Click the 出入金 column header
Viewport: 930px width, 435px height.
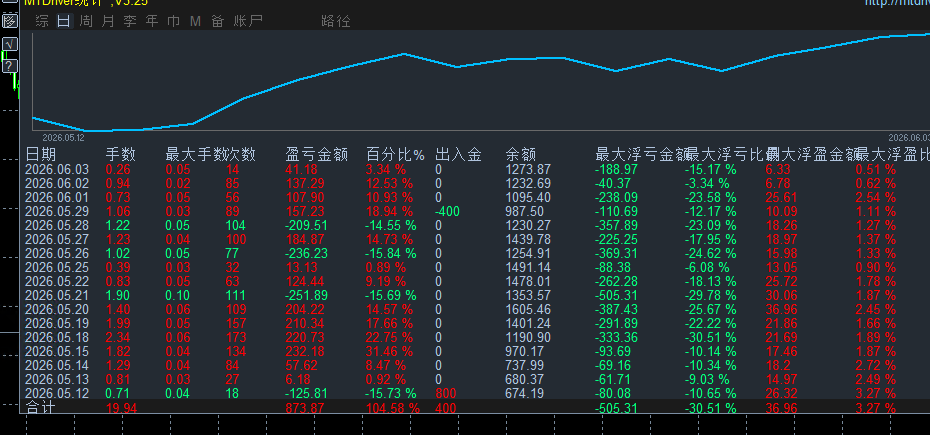(458, 155)
